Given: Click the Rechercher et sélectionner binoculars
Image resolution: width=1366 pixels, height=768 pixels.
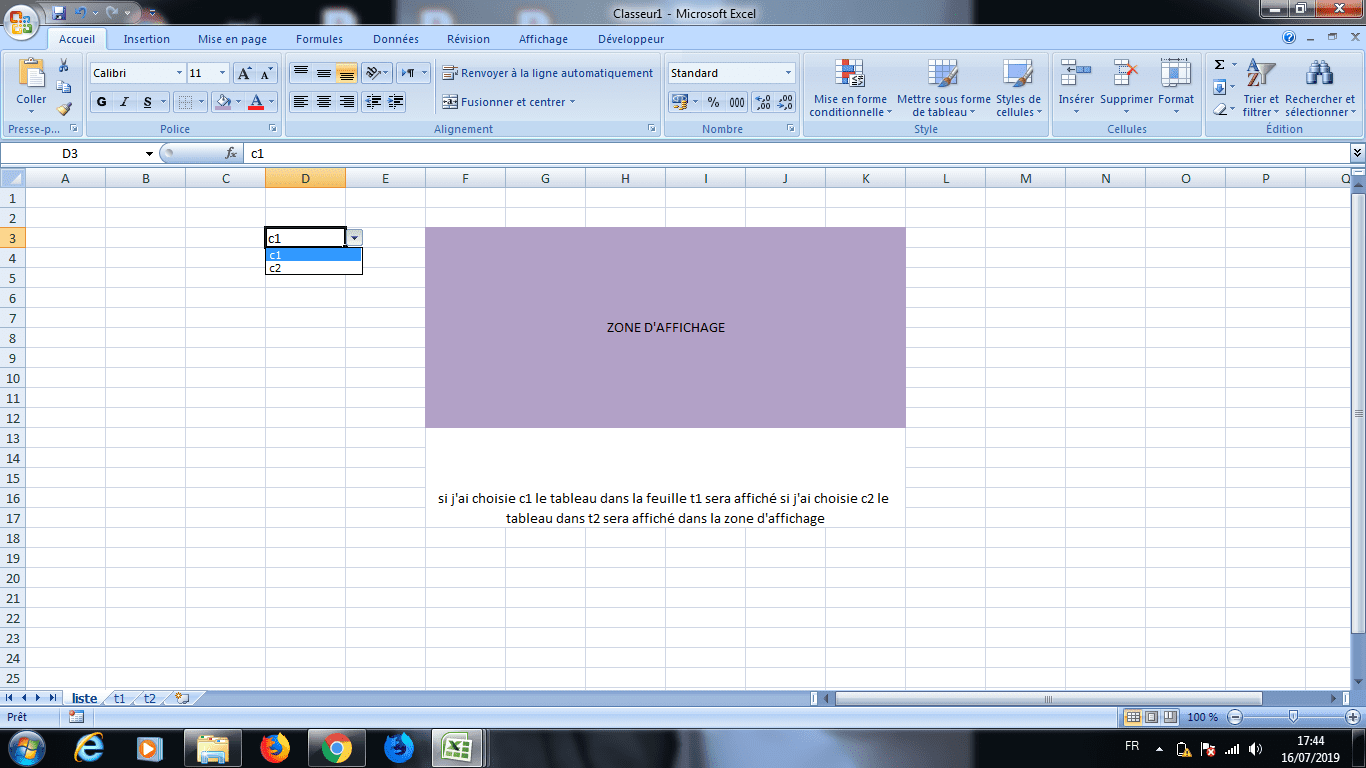Looking at the screenshot, I should click(x=1320, y=88).
